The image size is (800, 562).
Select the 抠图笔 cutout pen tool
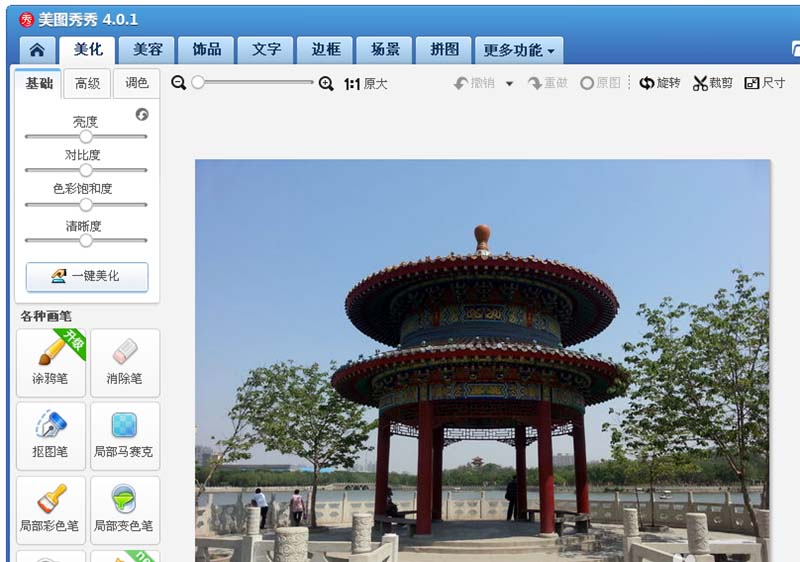51,436
